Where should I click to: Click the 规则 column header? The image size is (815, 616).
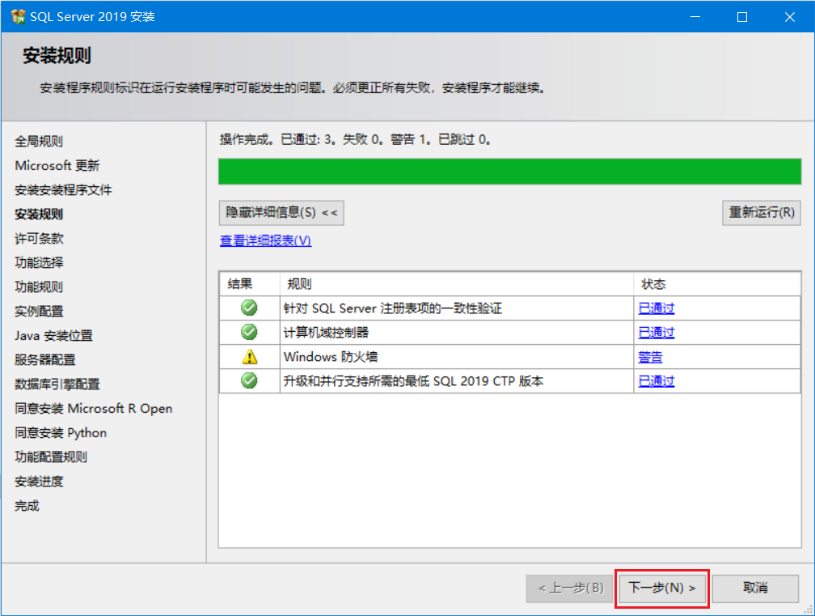click(457, 284)
